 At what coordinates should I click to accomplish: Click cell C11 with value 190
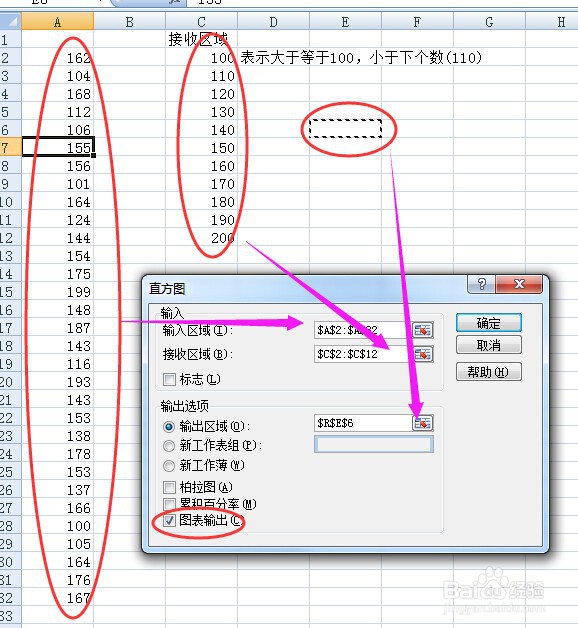click(201, 219)
